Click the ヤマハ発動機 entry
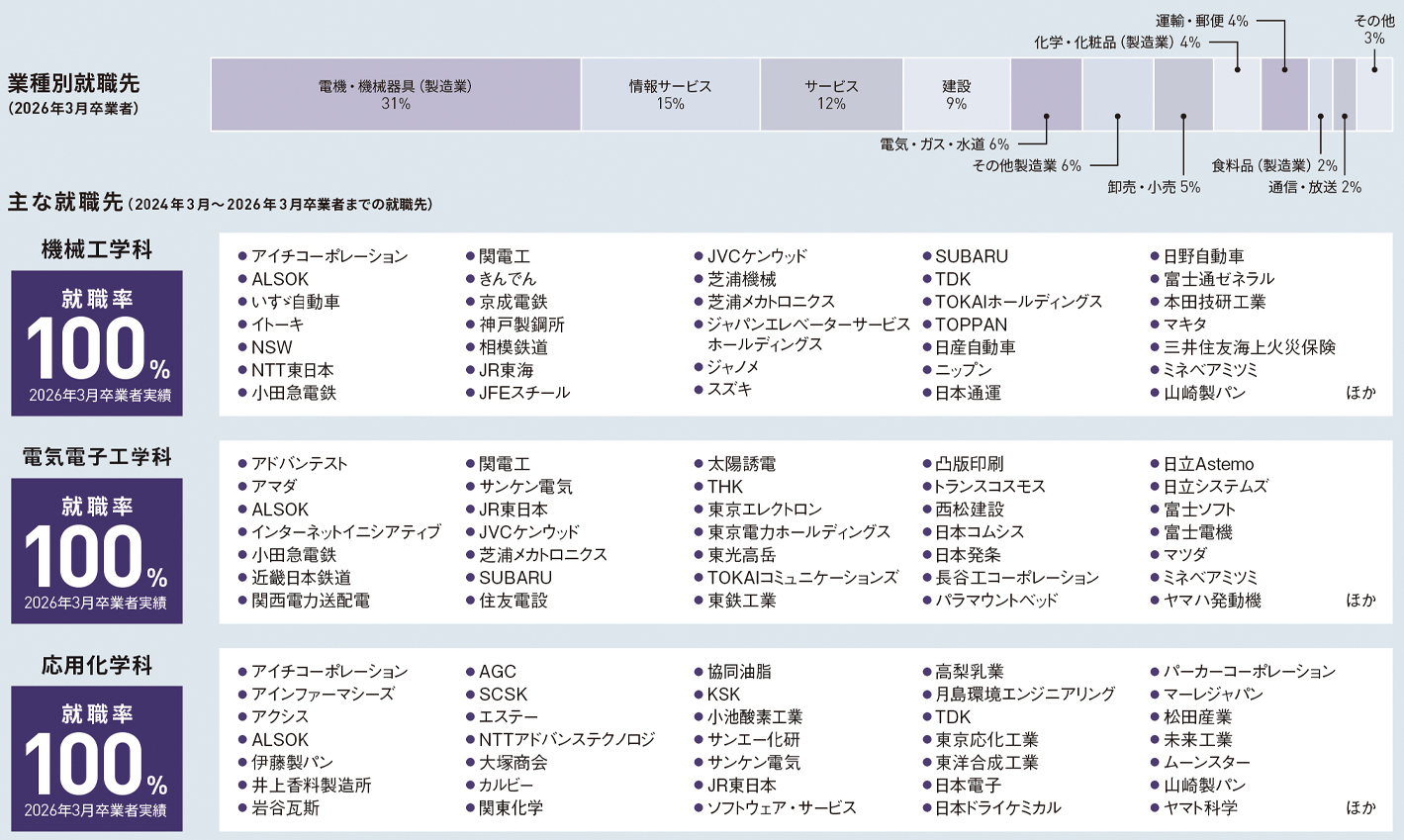Viewport: 1404px width, 840px height. (1213, 601)
